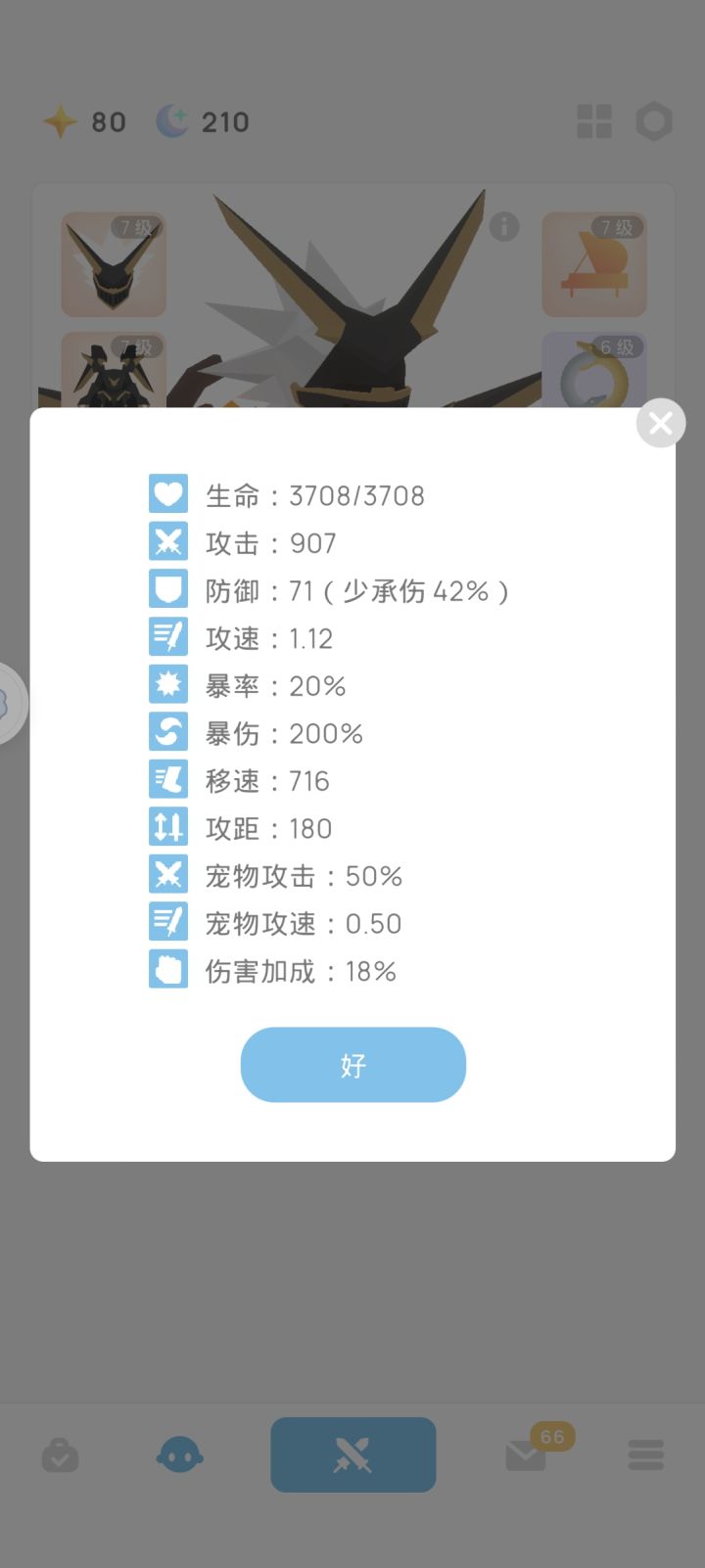Tap the 暴率 crit rate burst icon
Screen dimensions: 705x1568
(168, 684)
